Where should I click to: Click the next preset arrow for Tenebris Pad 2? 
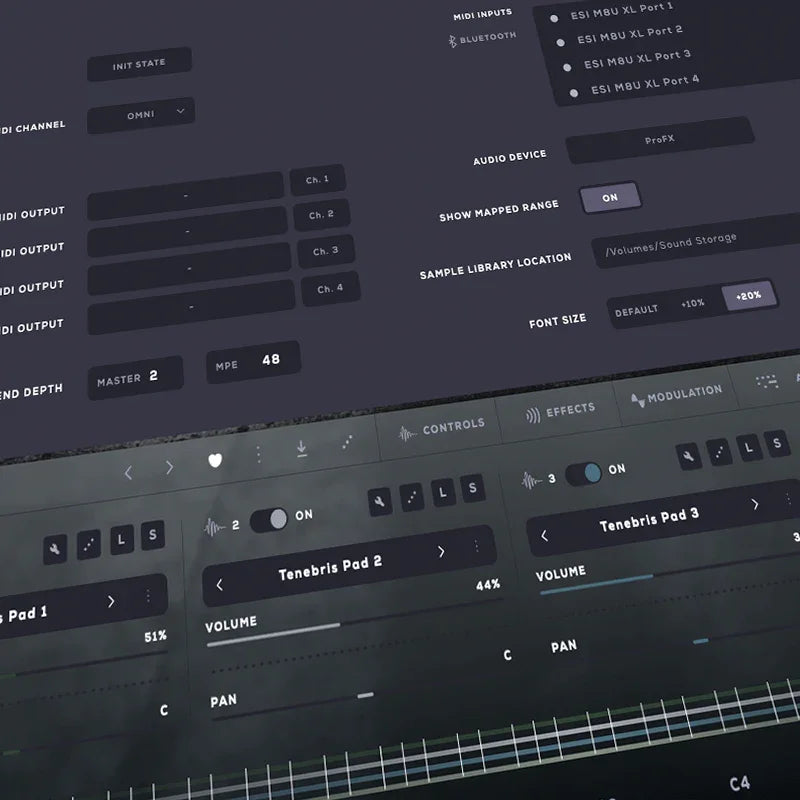442,551
